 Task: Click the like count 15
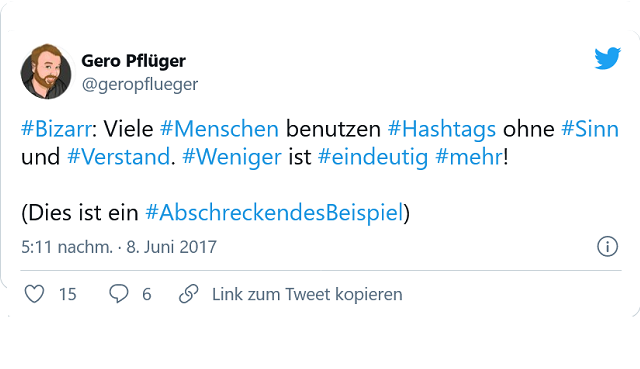click(x=68, y=294)
